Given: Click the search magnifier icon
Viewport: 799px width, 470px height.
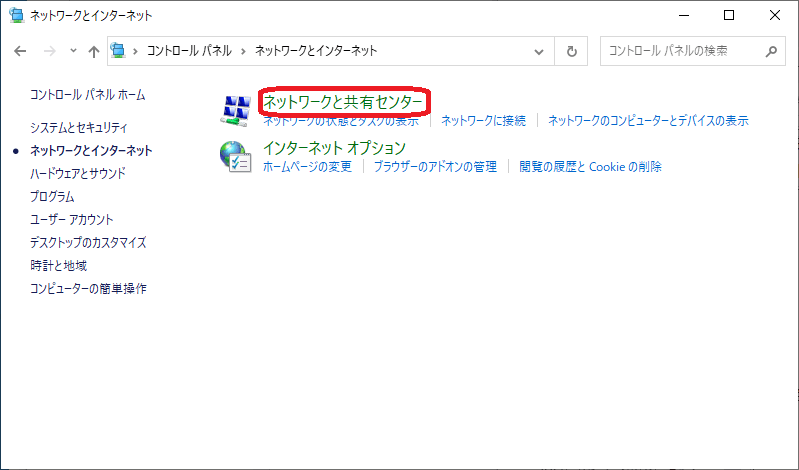Looking at the screenshot, I should 770,50.
